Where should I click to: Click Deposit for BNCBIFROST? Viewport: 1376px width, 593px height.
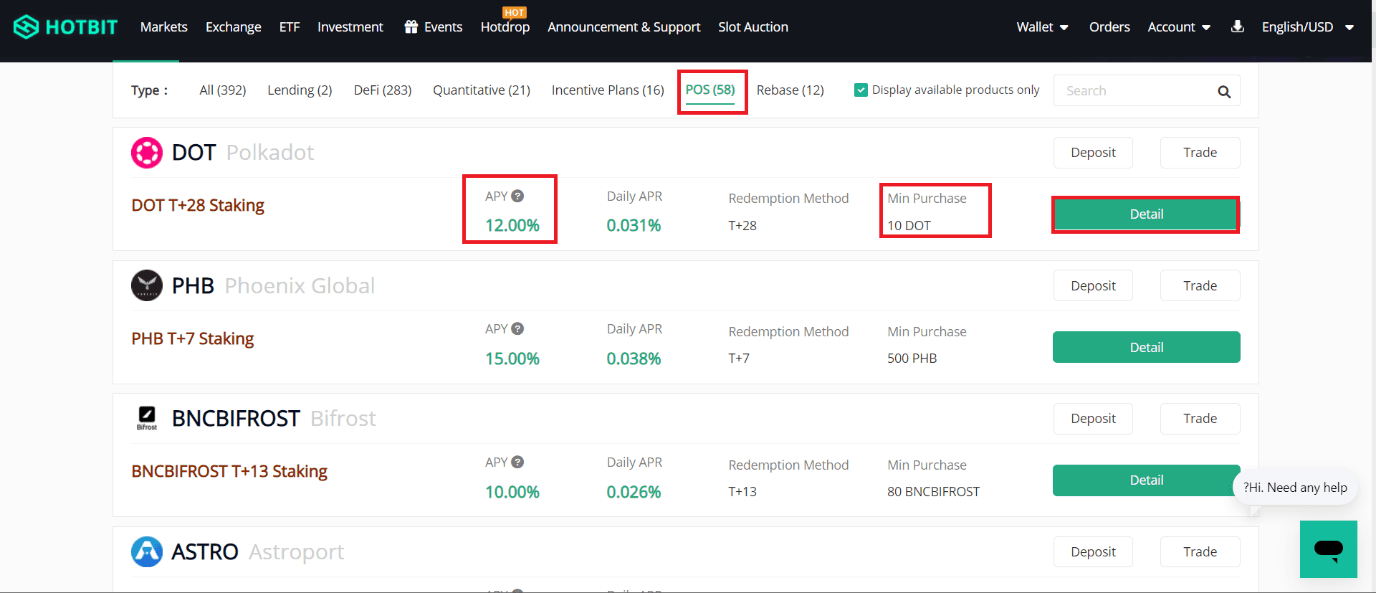(1093, 418)
